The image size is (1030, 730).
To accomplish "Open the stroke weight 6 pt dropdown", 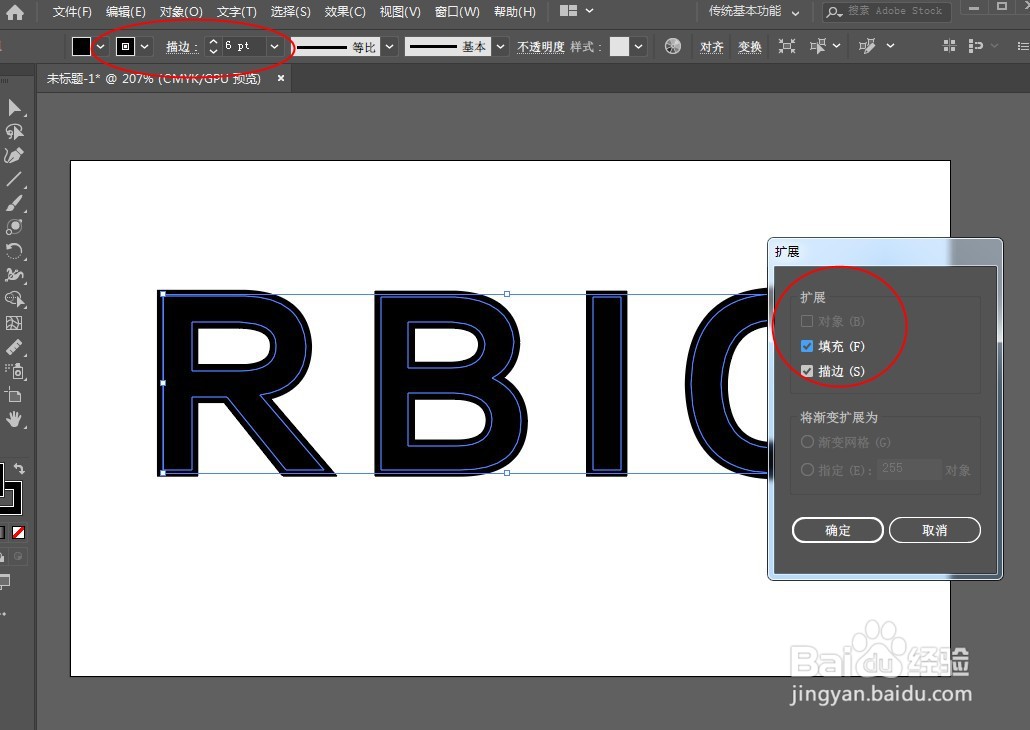I will click(x=275, y=47).
